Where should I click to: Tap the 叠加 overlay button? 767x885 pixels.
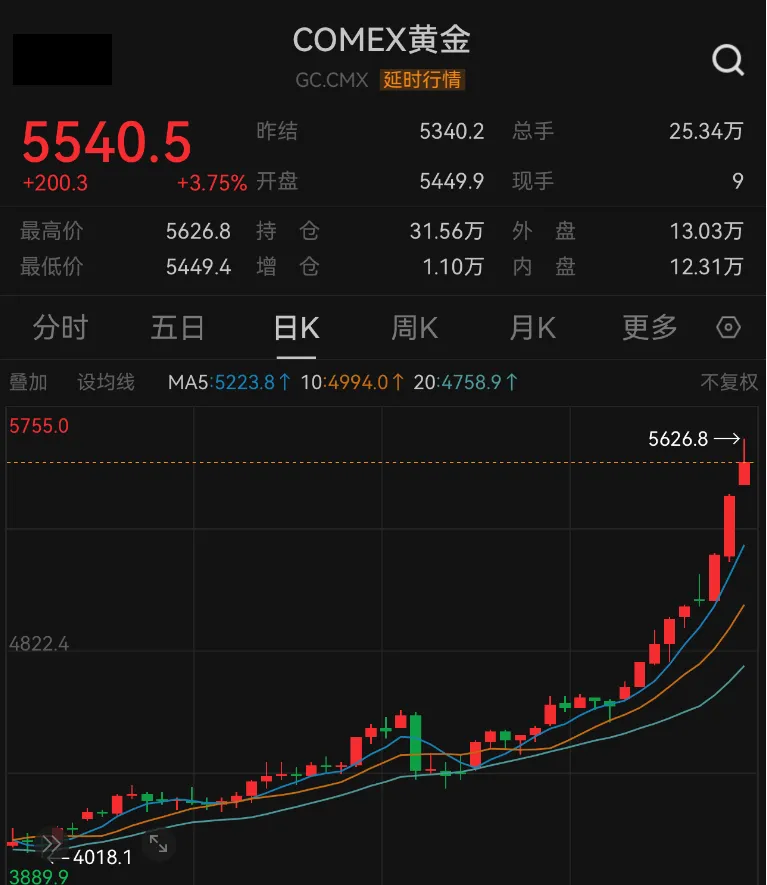click(28, 382)
